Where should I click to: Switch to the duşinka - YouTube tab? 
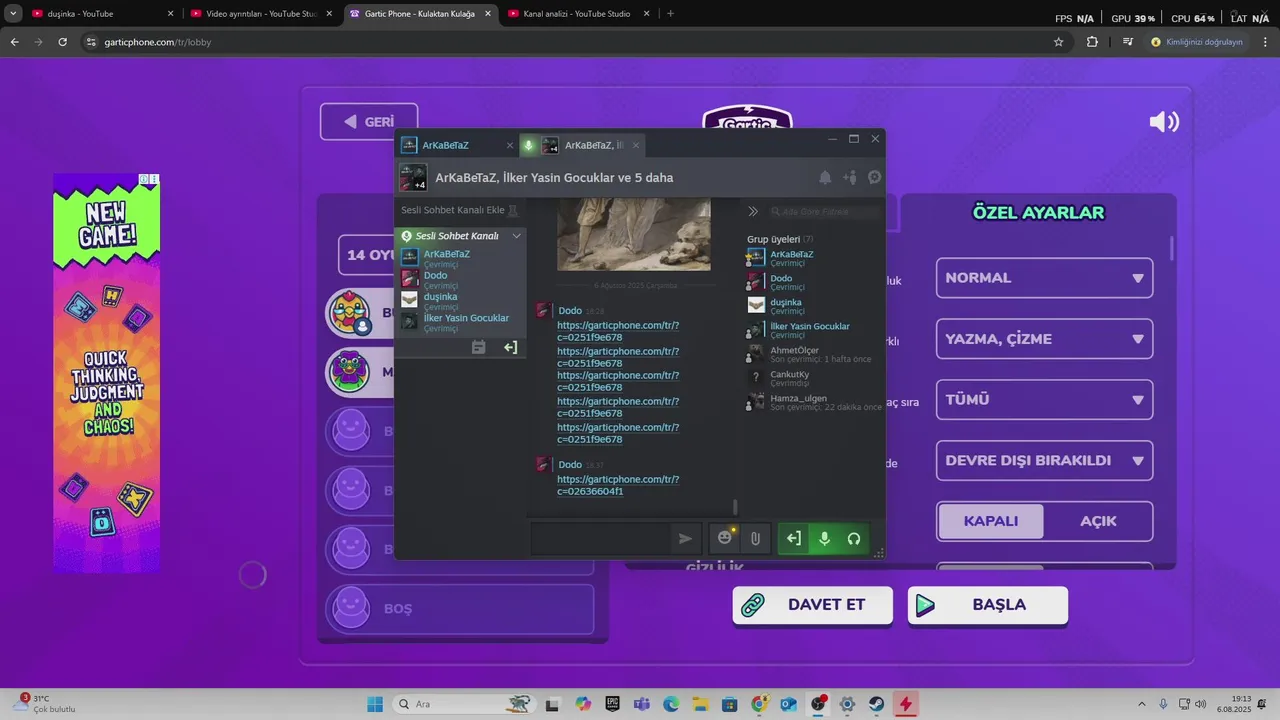coord(102,14)
